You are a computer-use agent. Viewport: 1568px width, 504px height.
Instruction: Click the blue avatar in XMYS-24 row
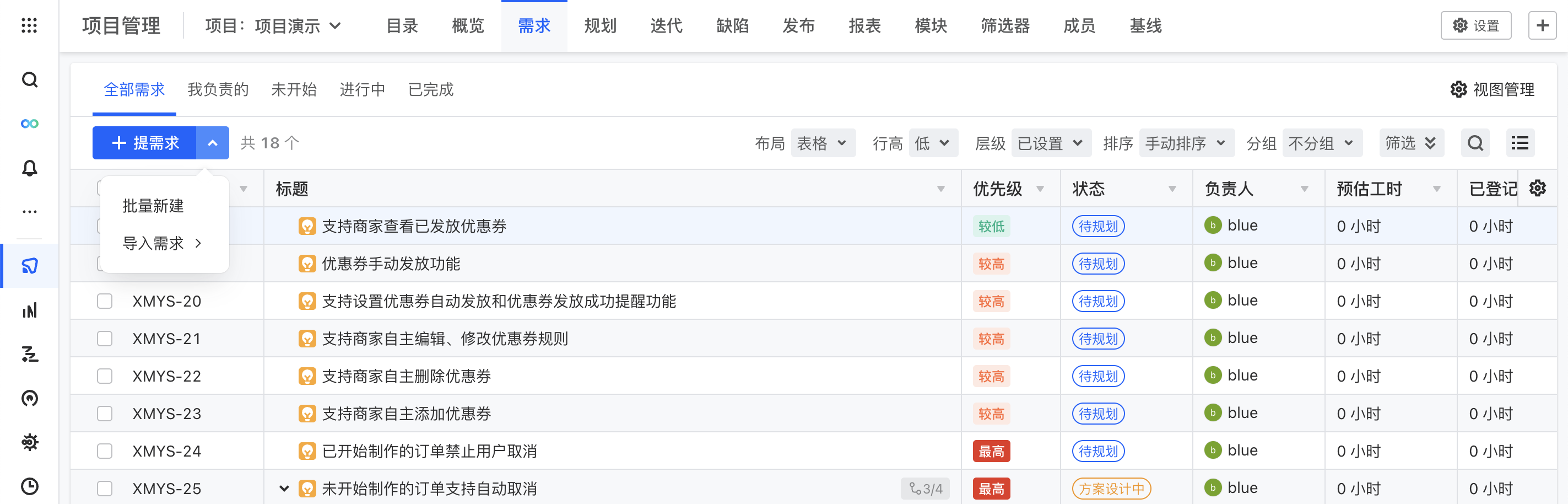pyautogui.click(x=1213, y=451)
